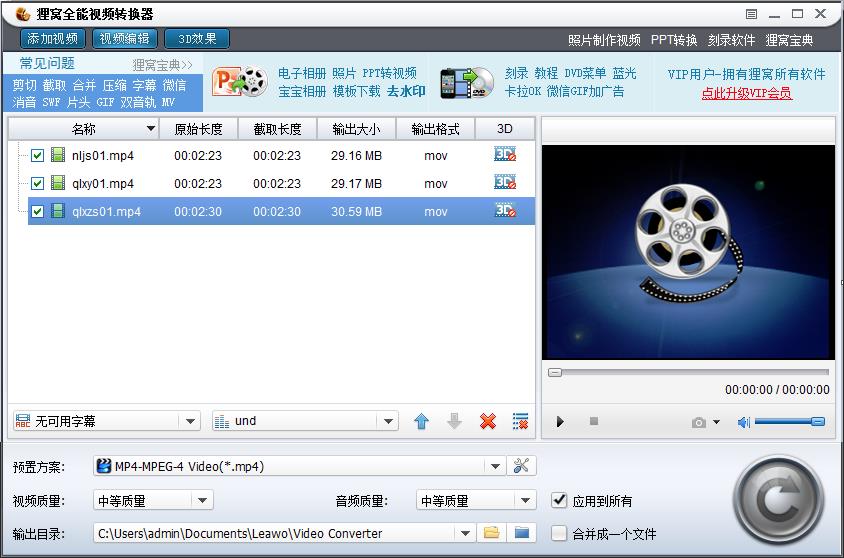Click 3D icon for nljs01.mp4 row
This screenshot has width=844, height=558.
click(x=505, y=155)
